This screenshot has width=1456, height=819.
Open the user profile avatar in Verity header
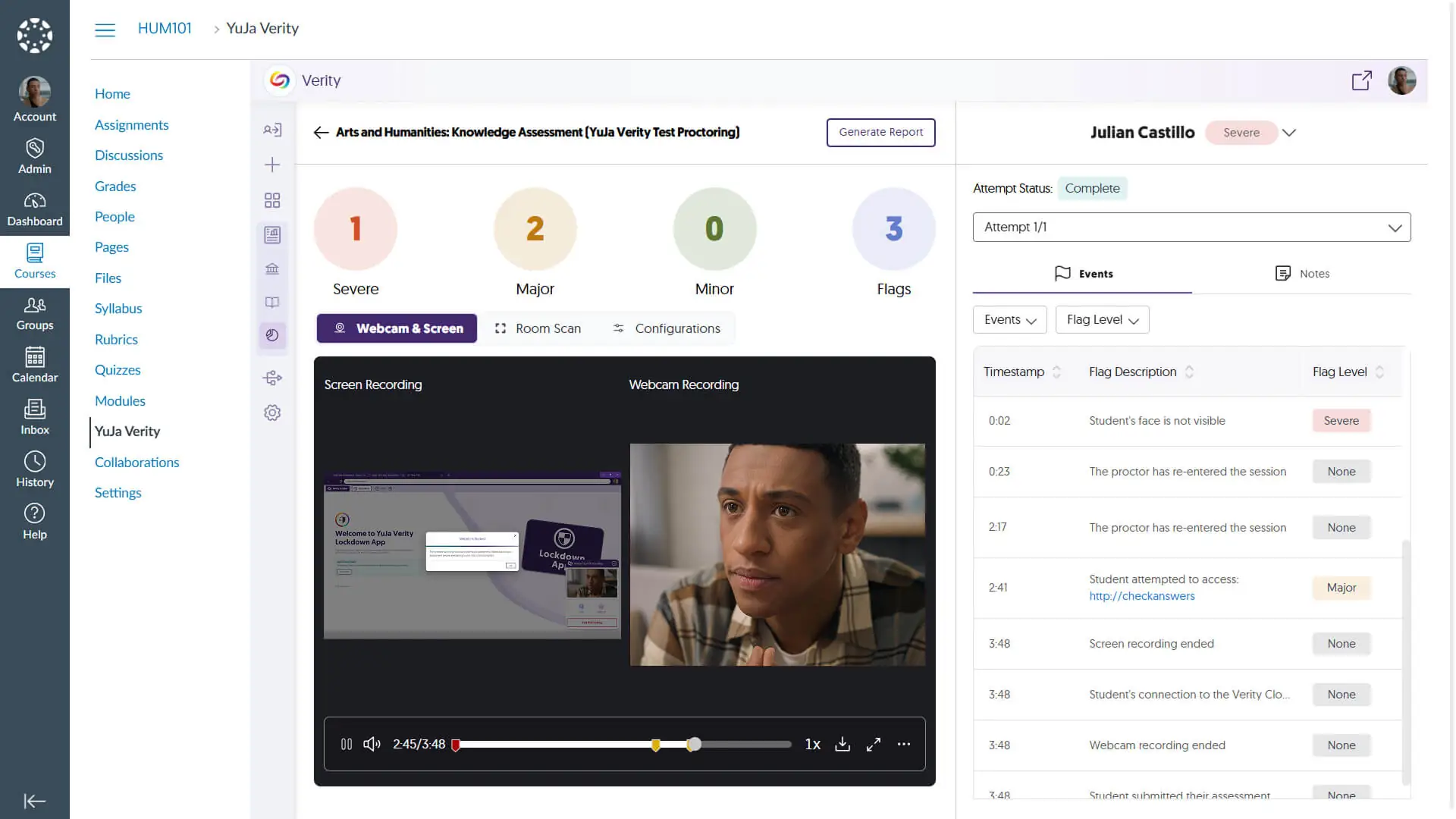1402,80
